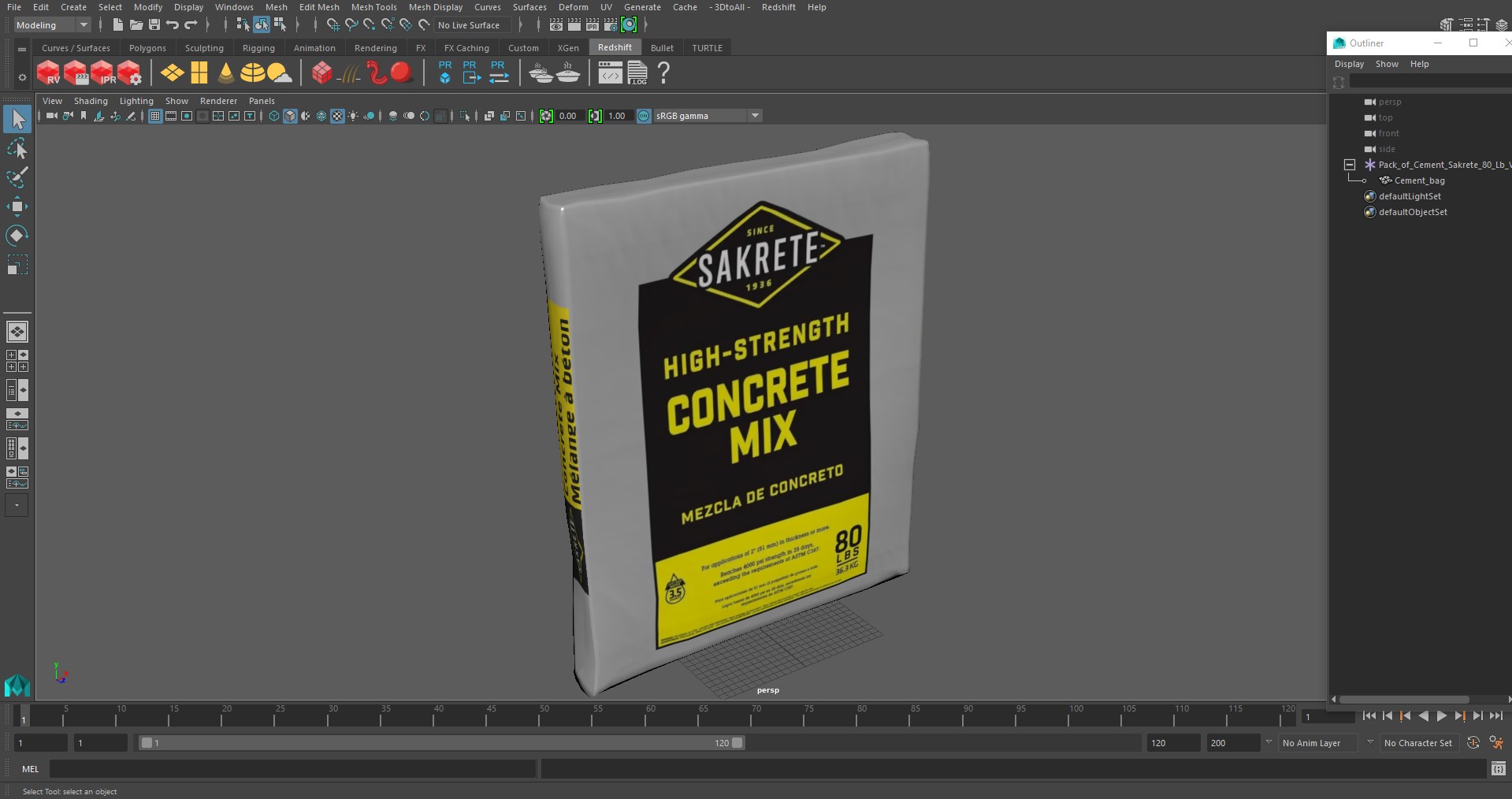This screenshot has height=799, width=1512.
Task: Open shelf options gear menu
Action: pyautogui.click(x=22, y=76)
